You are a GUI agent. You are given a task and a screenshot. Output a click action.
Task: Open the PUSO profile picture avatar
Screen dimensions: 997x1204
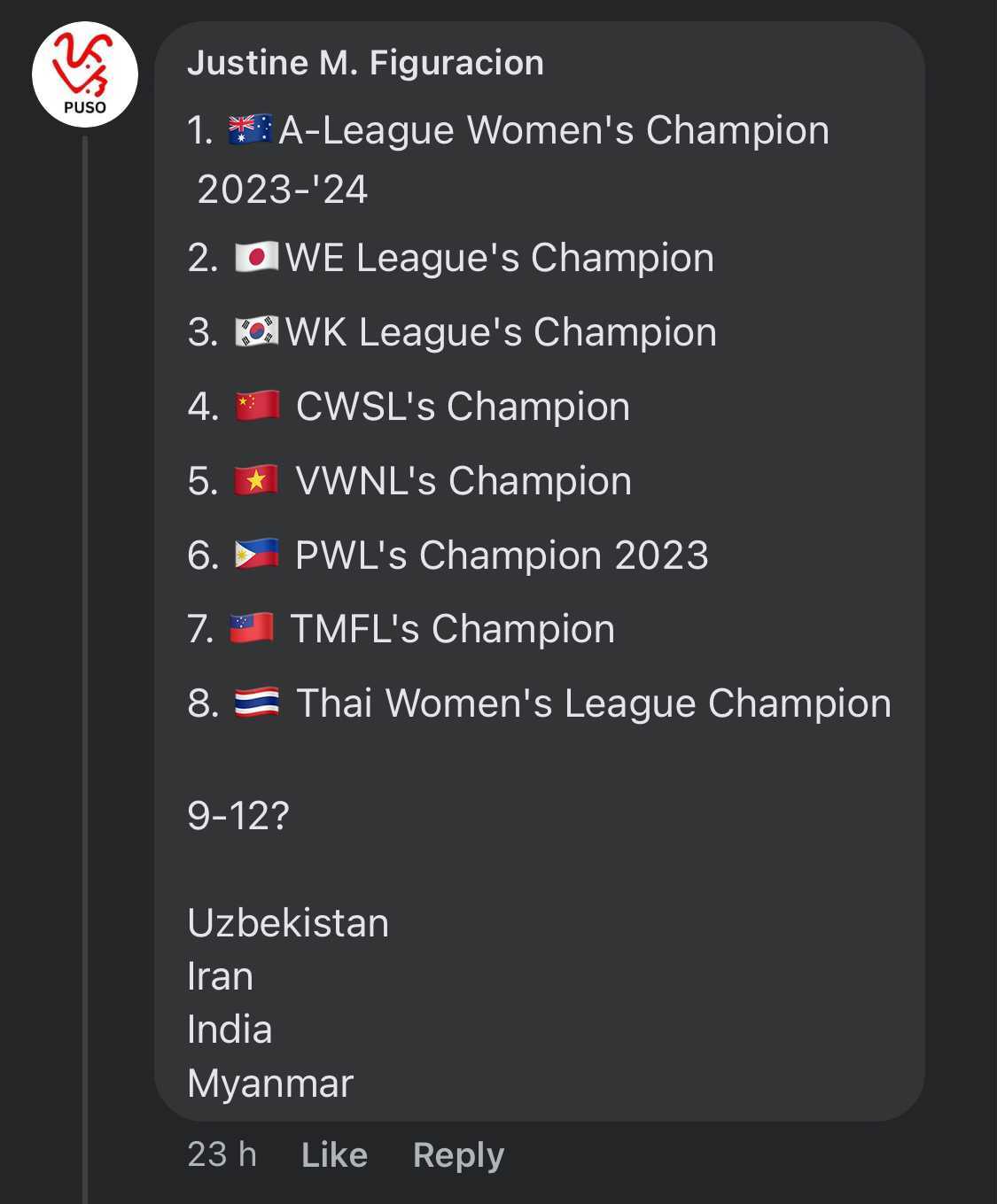point(85,74)
